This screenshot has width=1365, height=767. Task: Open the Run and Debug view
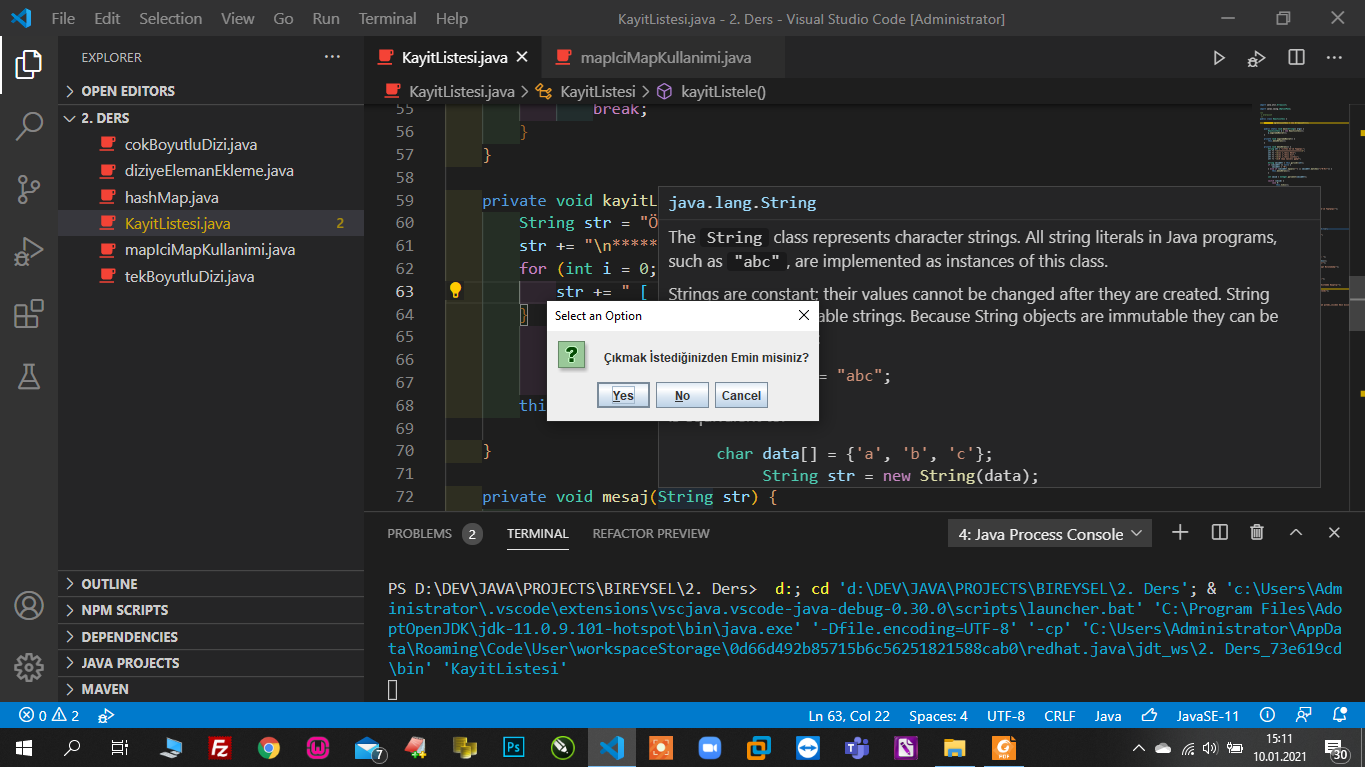coord(28,252)
